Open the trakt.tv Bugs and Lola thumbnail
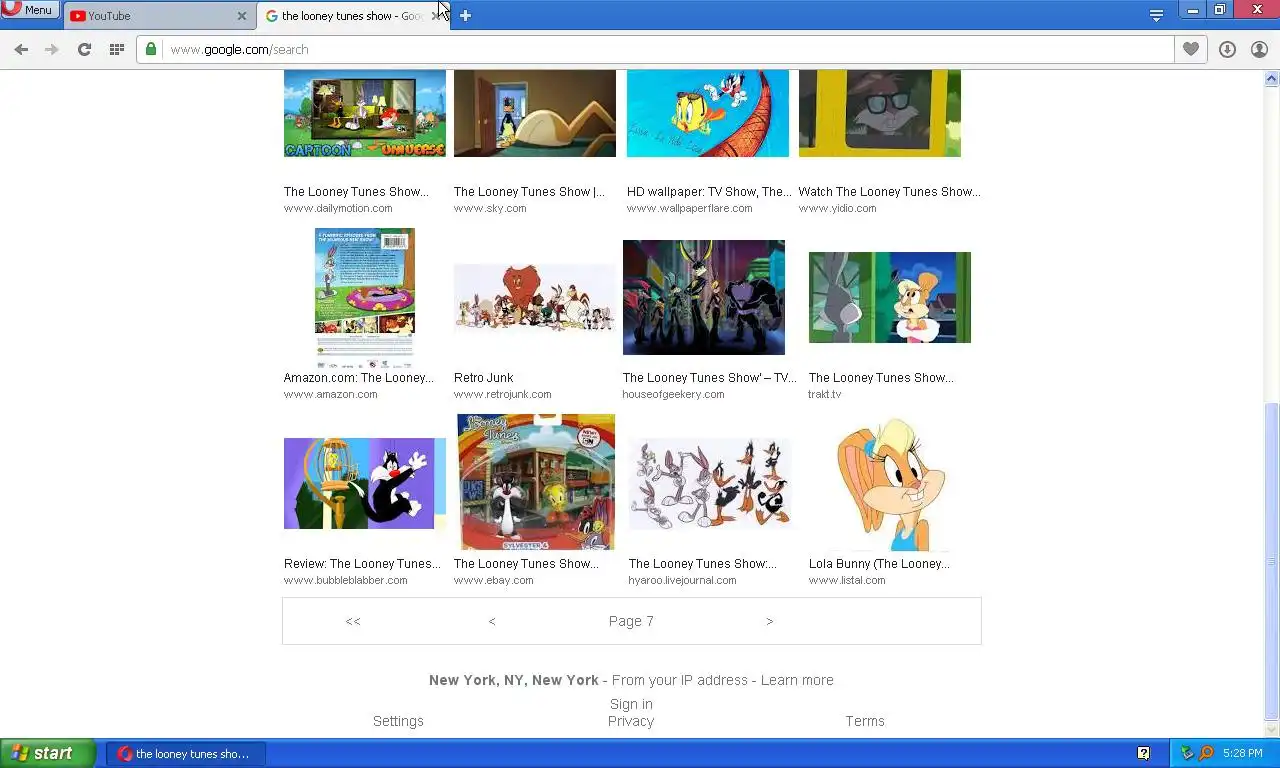This screenshot has height=768, width=1280. point(890,297)
